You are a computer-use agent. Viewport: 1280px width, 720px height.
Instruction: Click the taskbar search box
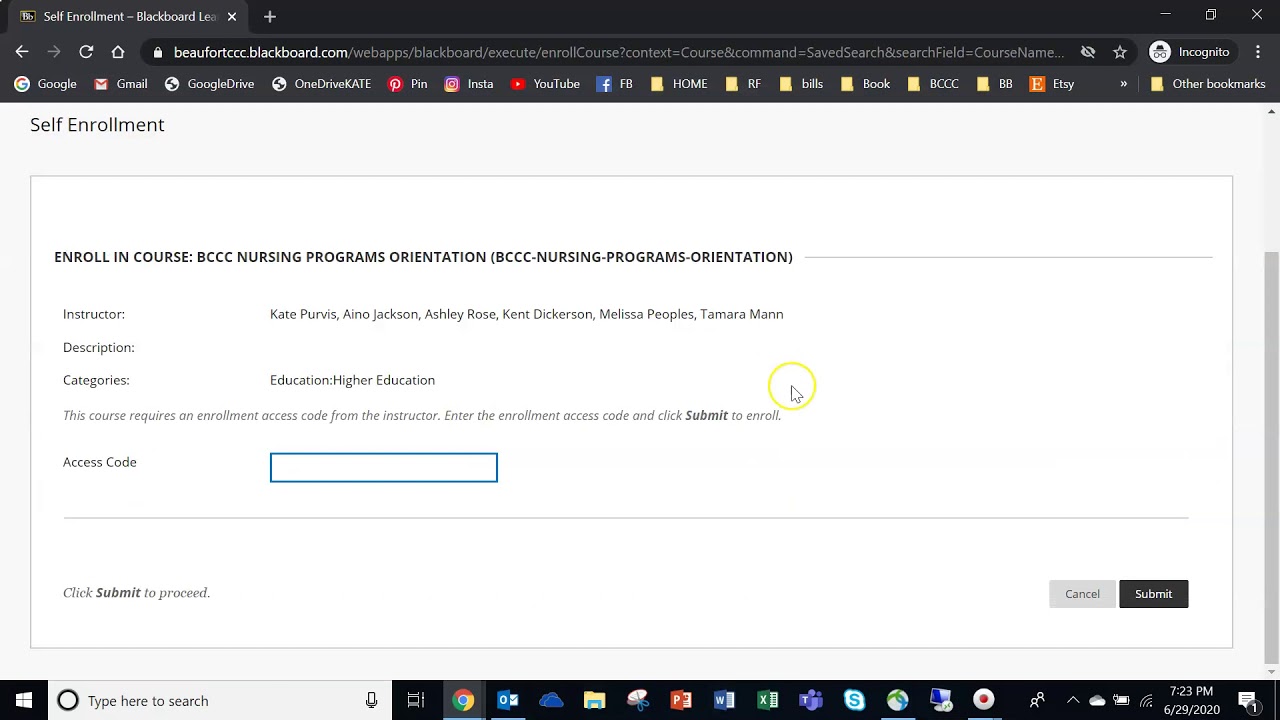pos(220,700)
